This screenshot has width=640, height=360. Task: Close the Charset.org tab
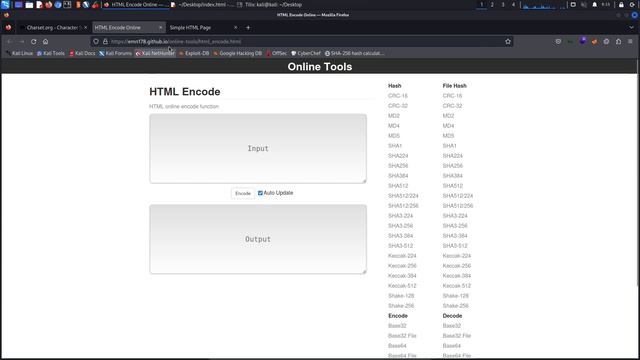85,28
